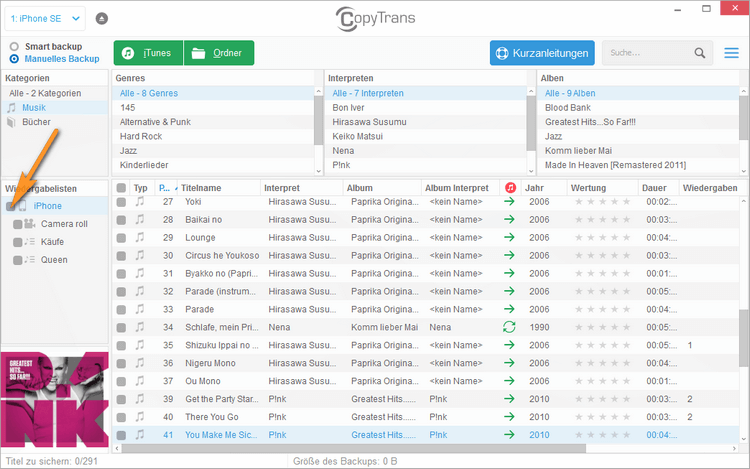The width and height of the screenshot is (750, 469).
Task: Select album Komm lieber Mai
Action: click(x=640, y=151)
